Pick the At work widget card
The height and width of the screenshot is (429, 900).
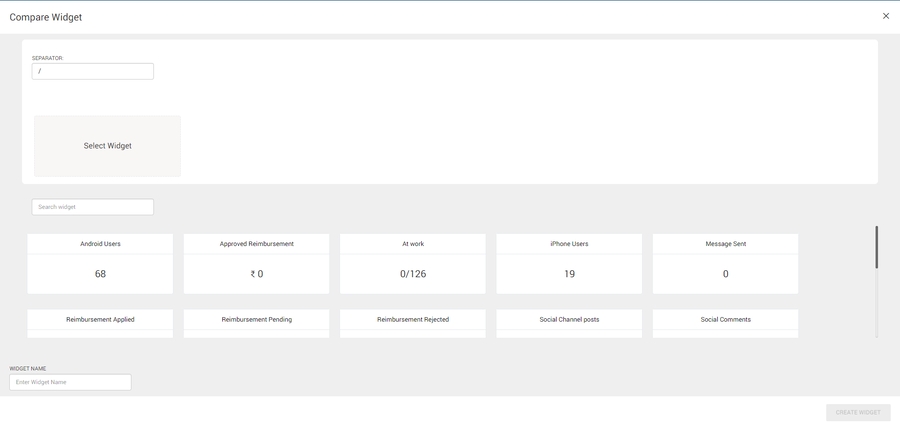412,264
